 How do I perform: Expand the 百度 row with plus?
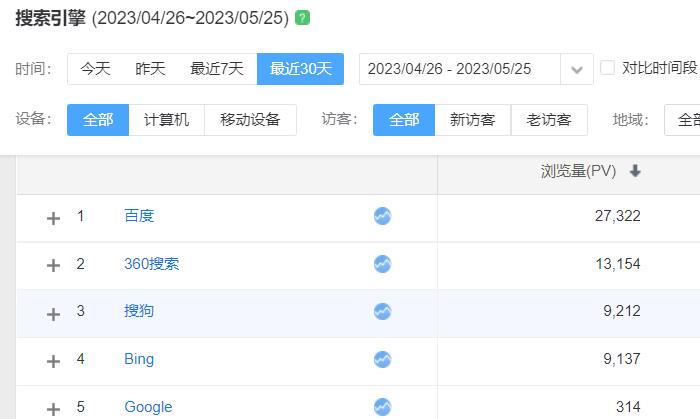point(53,218)
